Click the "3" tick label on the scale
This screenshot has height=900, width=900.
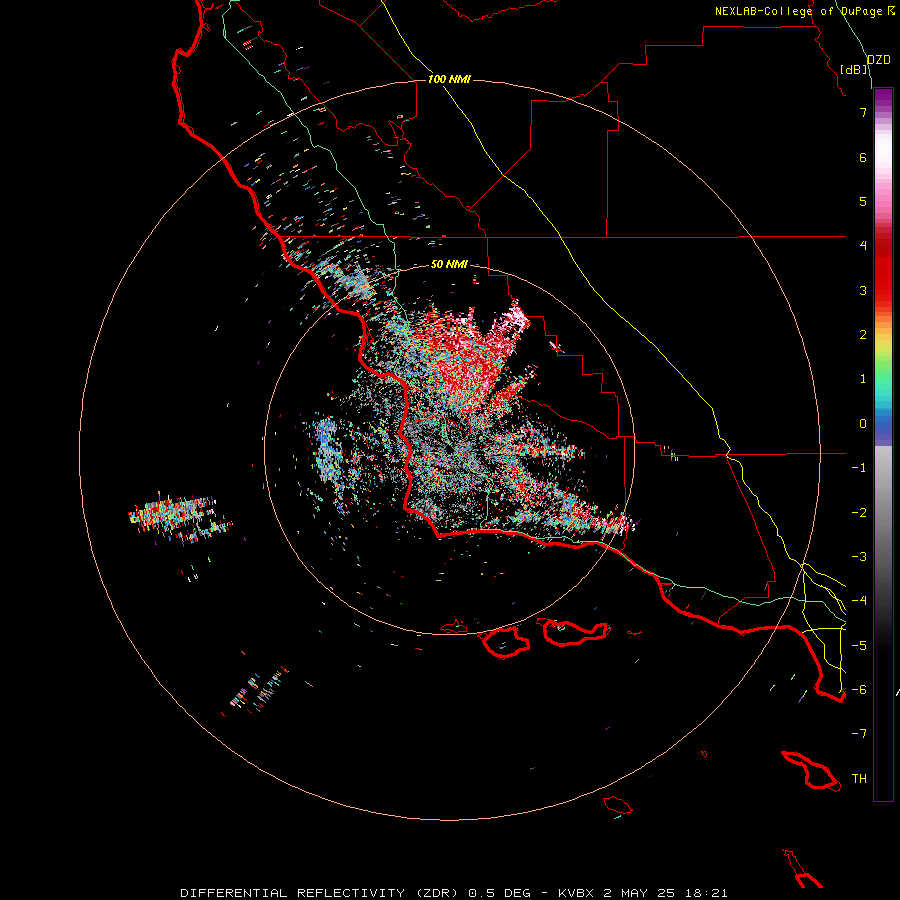(863, 290)
